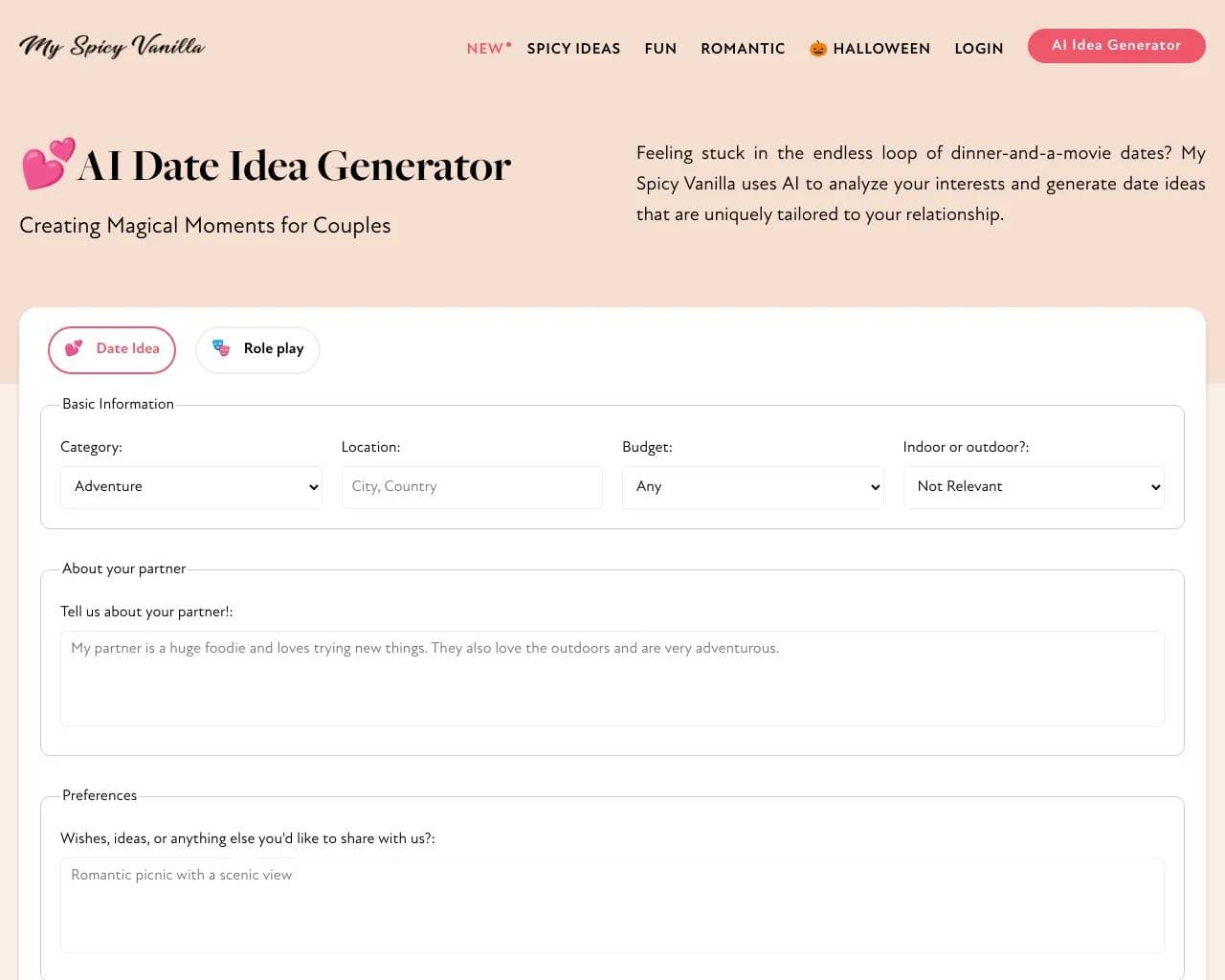The height and width of the screenshot is (980, 1225).
Task: Click the hearts icon in Date Idea tab
Action: (74, 348)
